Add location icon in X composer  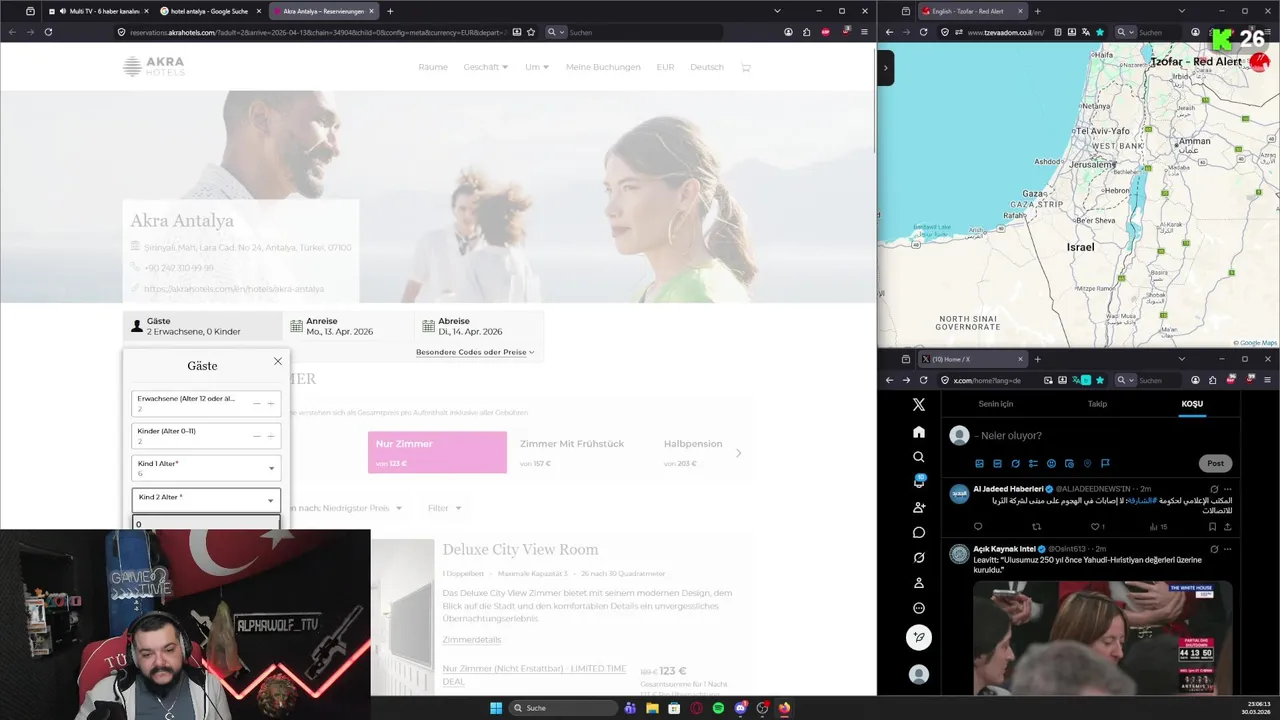coord(1087,464)
